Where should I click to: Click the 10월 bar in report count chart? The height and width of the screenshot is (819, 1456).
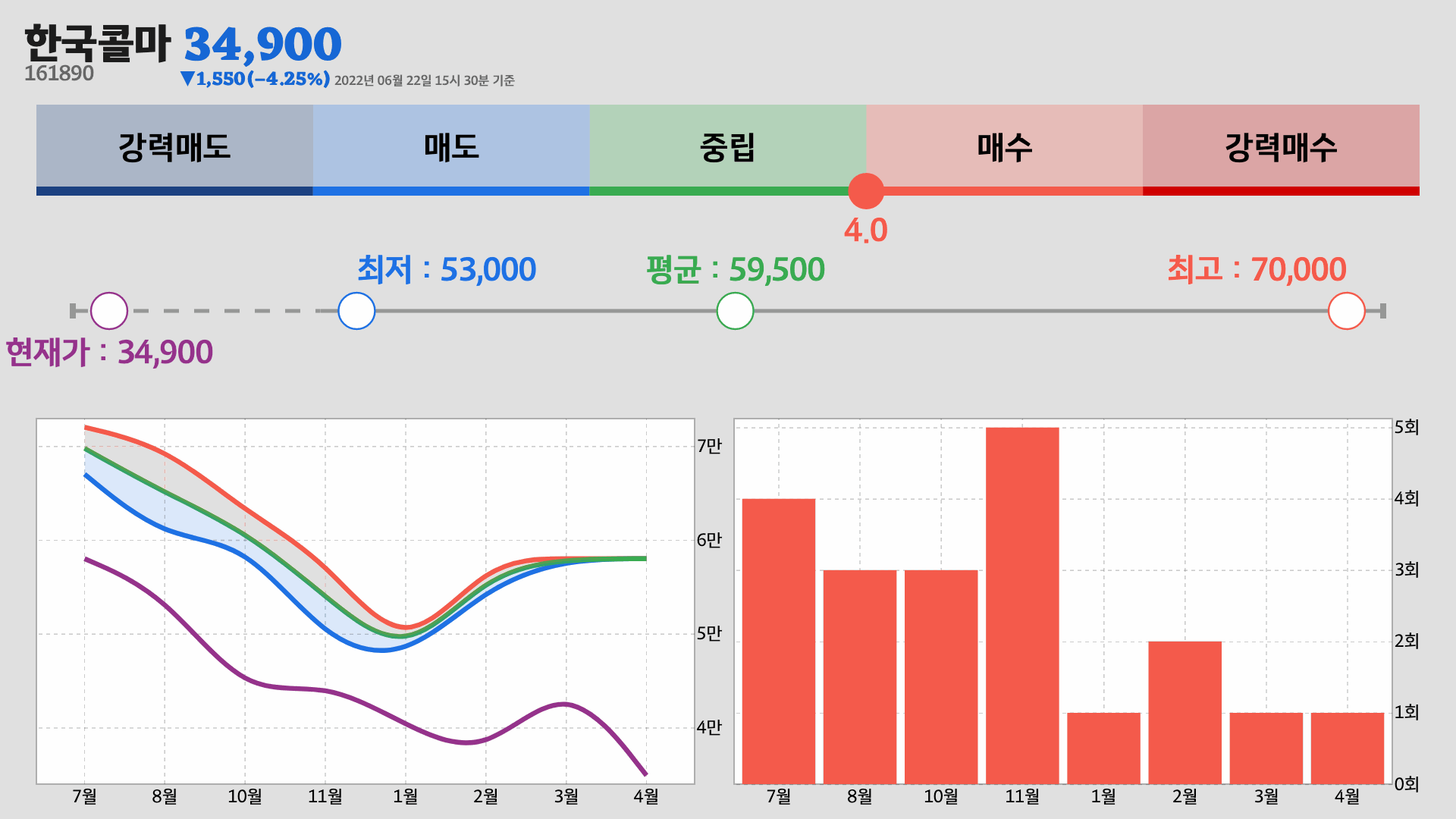point(941,676)
